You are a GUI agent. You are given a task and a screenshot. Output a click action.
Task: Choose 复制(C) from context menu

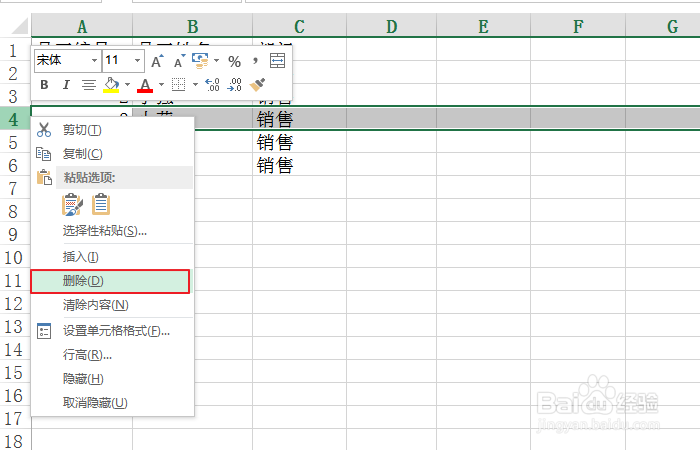[x=112, y=154]
